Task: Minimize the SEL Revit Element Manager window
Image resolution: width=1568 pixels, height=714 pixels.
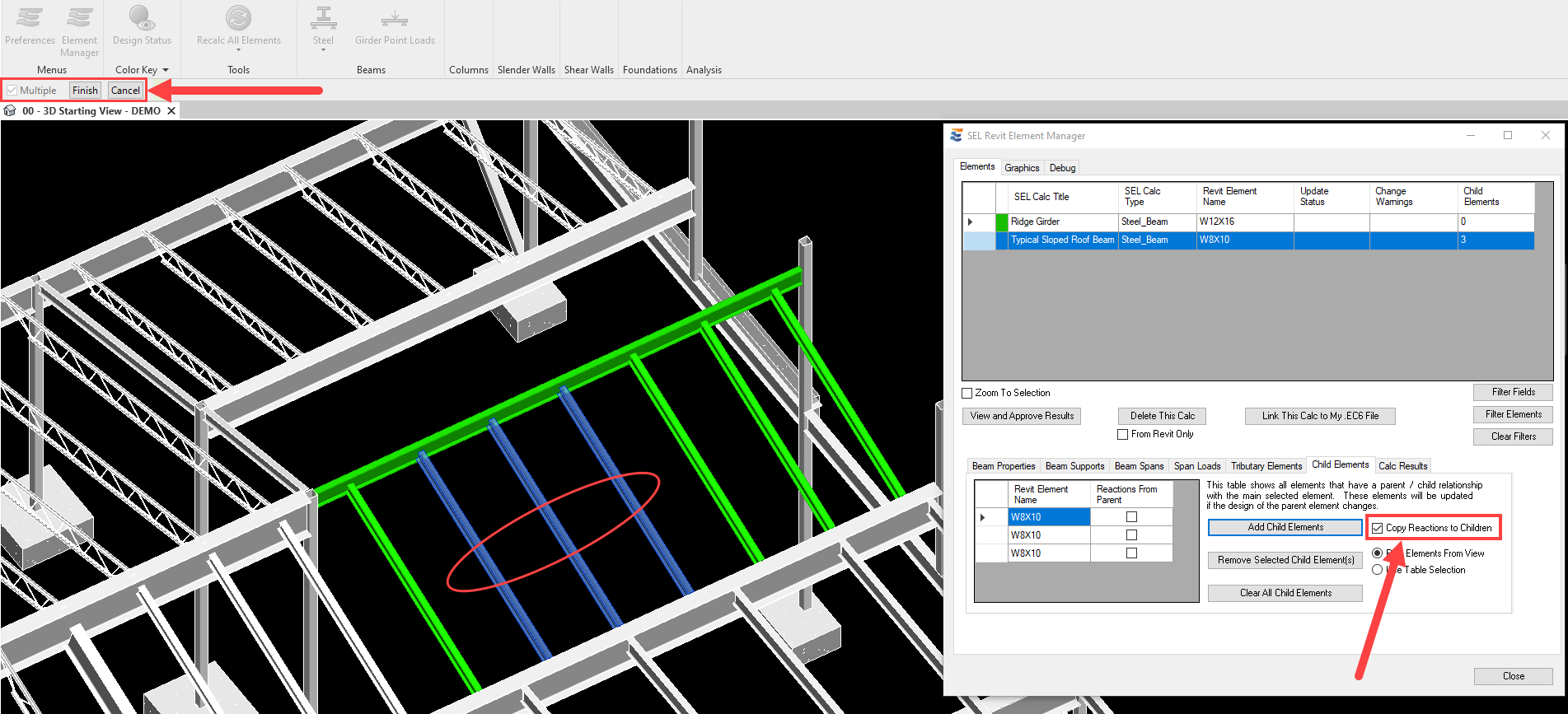Action: (x=1471, y=135)
